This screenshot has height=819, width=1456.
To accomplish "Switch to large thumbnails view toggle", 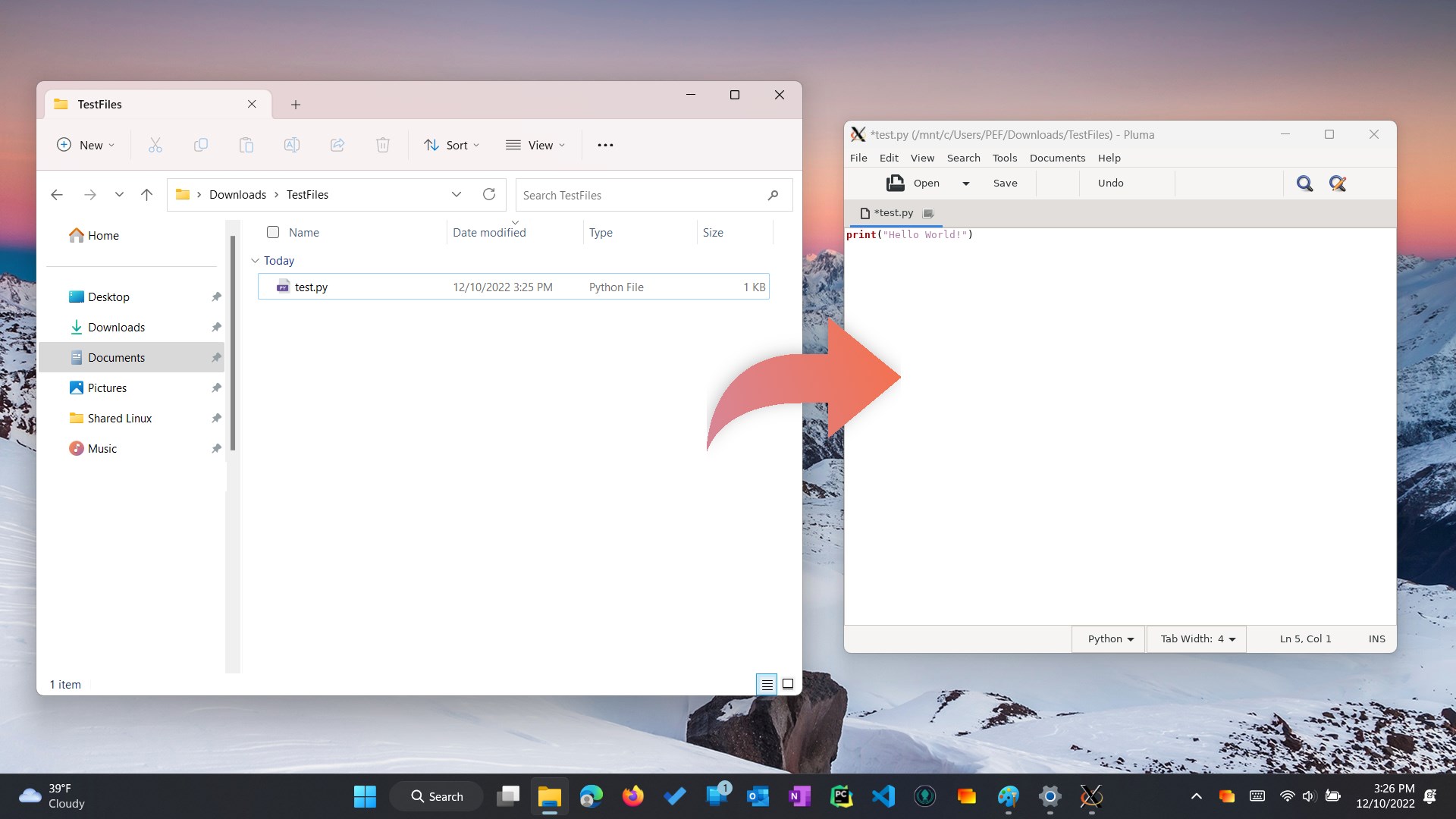I will [788, 684].
